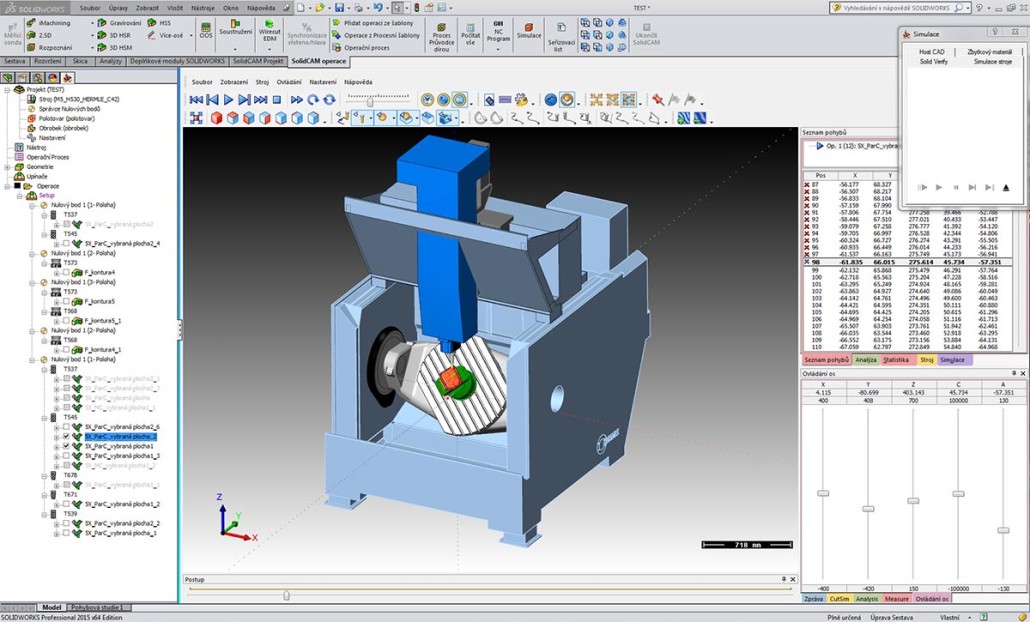
Task: Click the clock icon in simulation toolbar
Action: point(428,100)
